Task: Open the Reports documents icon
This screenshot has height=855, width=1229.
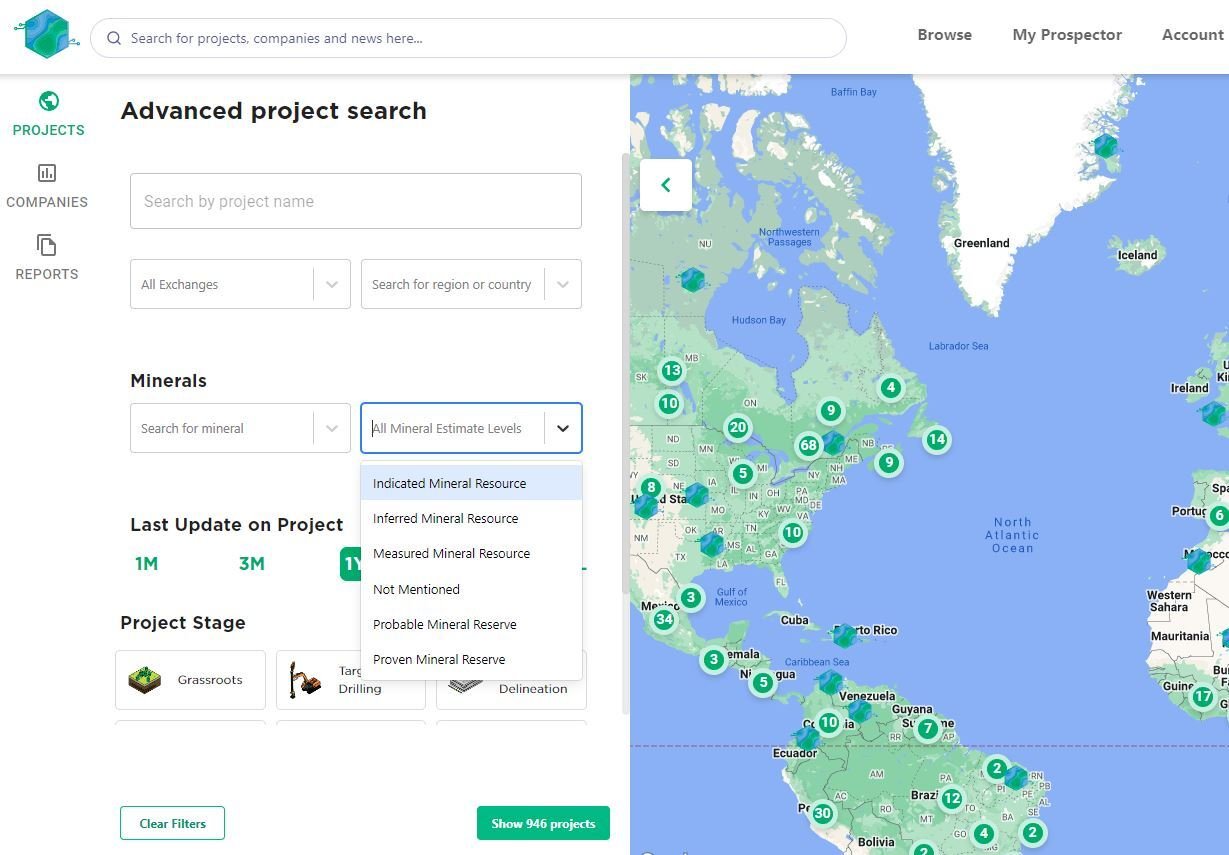Action: pos(47,245)
